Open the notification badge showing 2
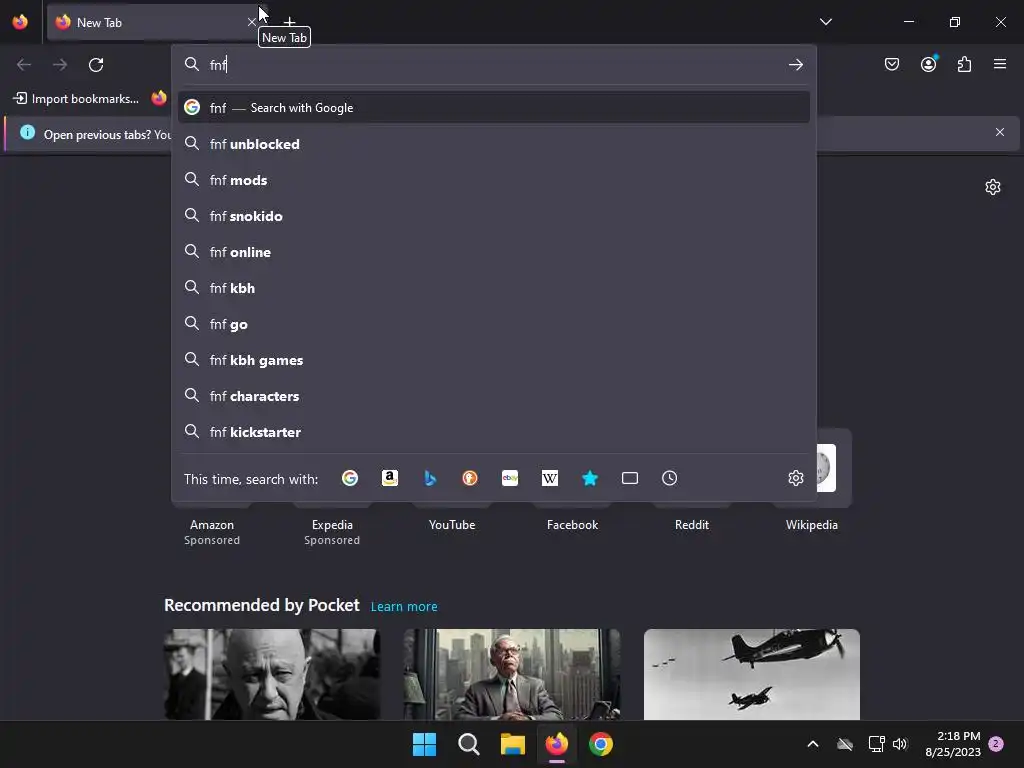This screenshot has height=768, width=1024. (x=996, y=744)
